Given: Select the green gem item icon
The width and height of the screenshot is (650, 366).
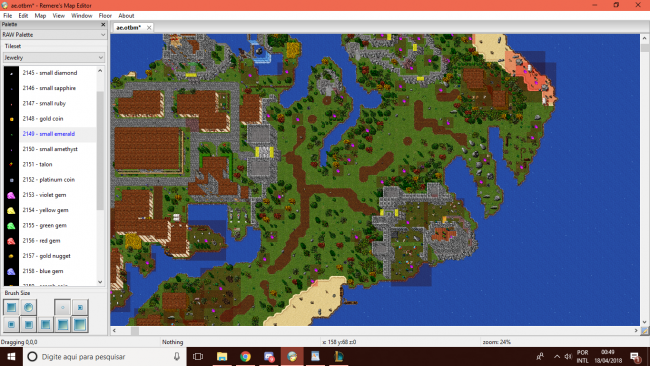Looking at the screenshot, I should [x=11, y=225].
